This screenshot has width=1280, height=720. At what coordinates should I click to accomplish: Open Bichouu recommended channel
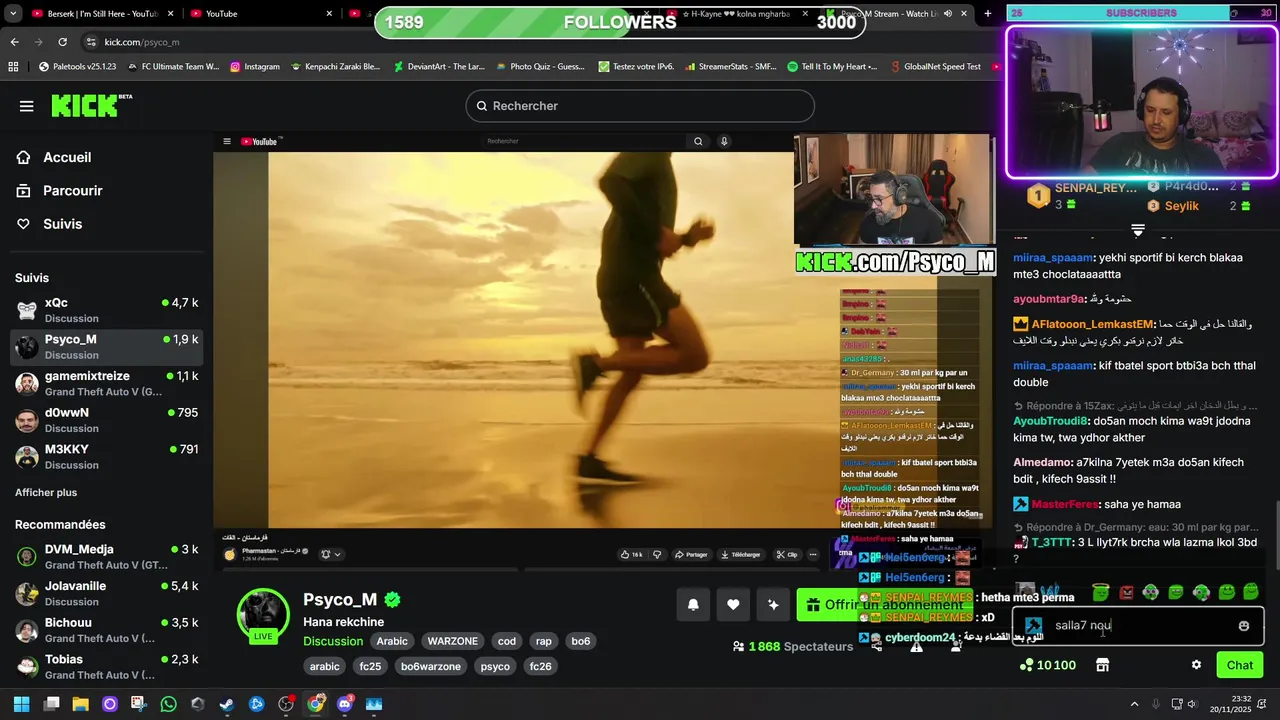coord(106,630)
